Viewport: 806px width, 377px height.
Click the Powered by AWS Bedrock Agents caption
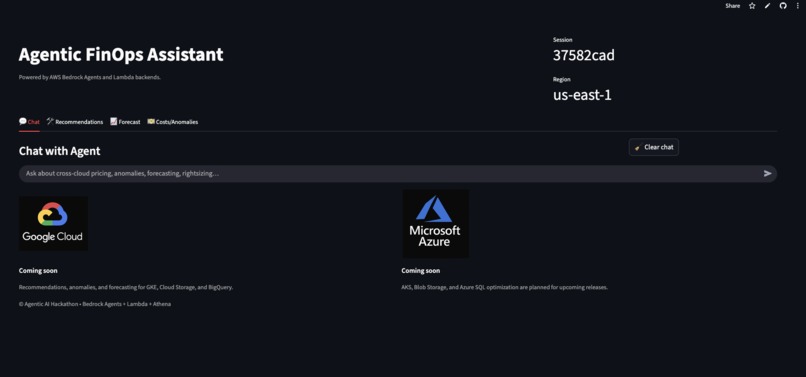(x=90, y=77)
